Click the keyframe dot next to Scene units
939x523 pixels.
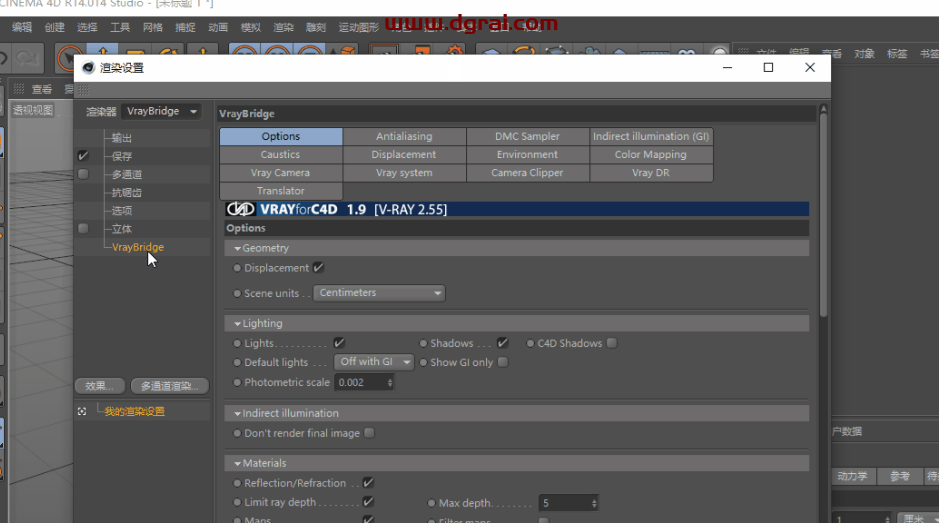(237, 294)
